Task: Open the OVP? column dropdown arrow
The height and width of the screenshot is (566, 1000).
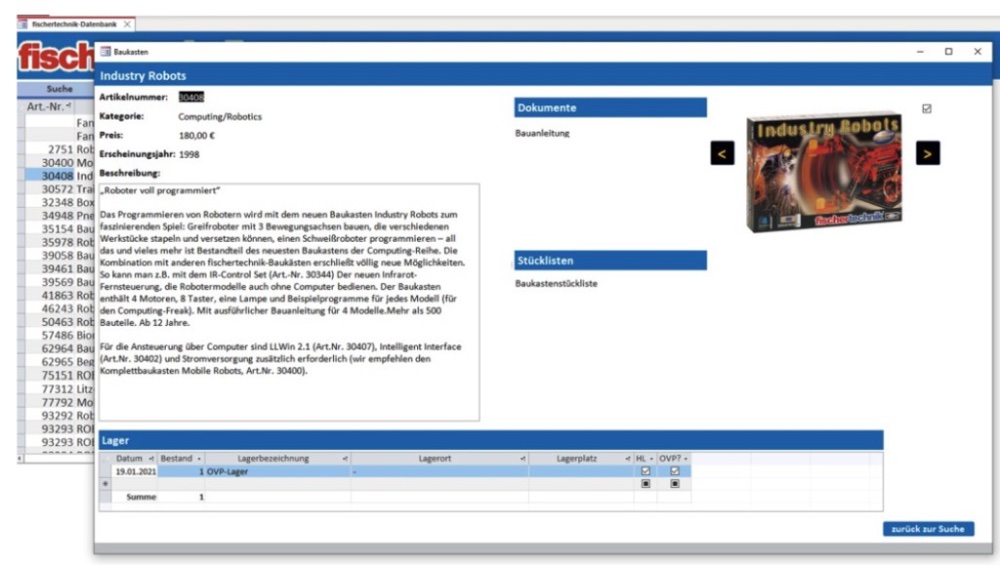Action: pos(686,459)
